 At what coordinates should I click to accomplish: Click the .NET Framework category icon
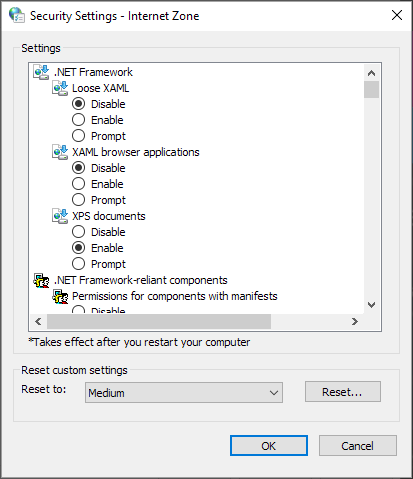(41, 72)
